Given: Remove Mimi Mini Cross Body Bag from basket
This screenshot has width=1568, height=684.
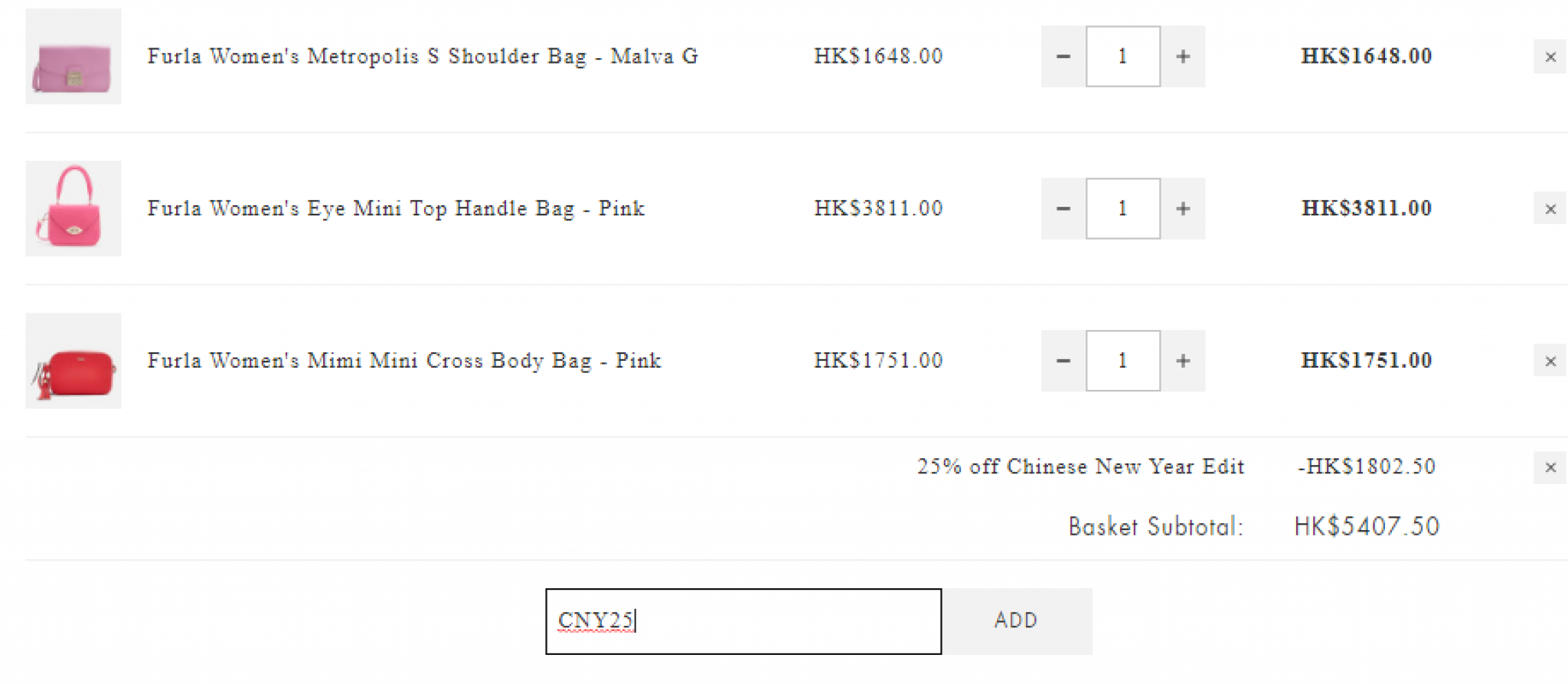Looking at the screenshot, I should [1550, 361].
